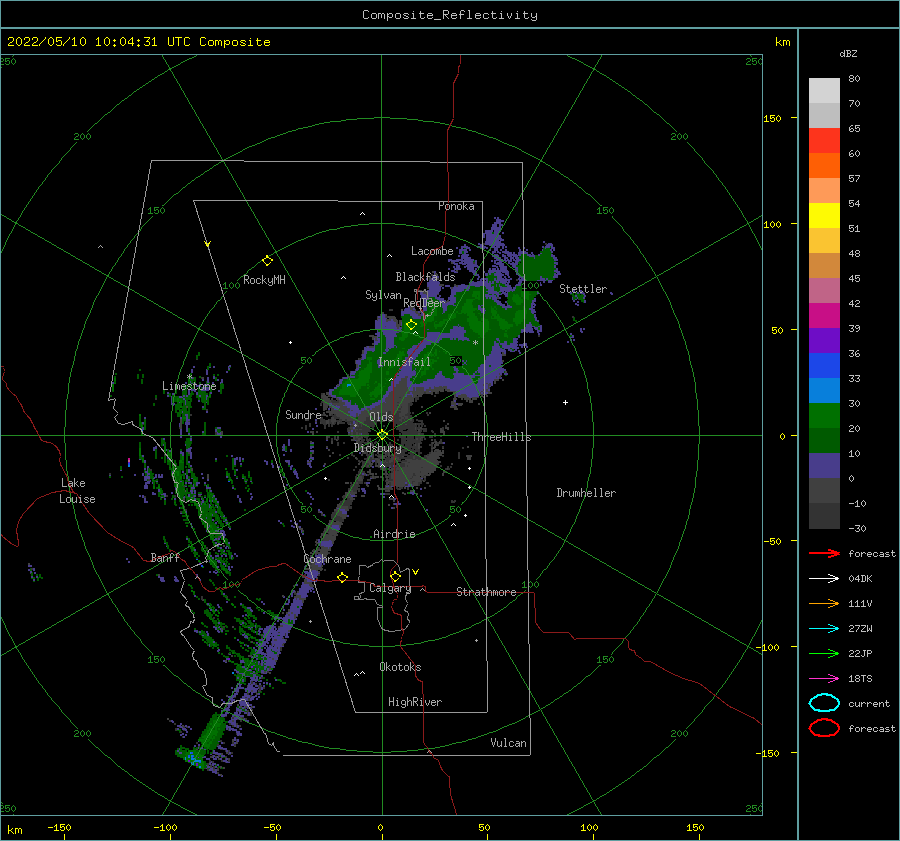
Task: Click the red forecast ellipse legend icon
Action: 824,728
